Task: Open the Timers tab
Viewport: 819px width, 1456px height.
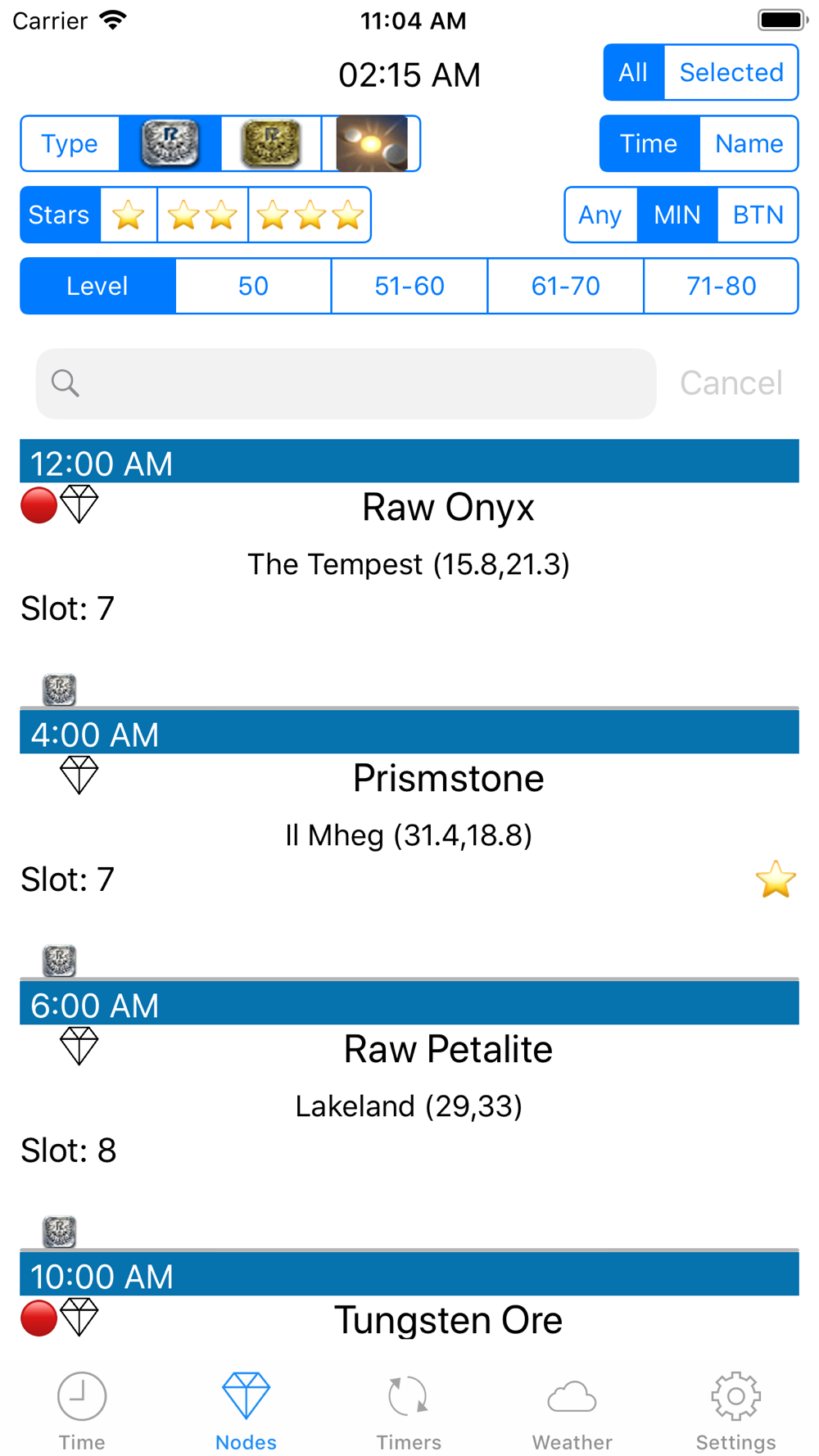Action: coord(409,1412)
